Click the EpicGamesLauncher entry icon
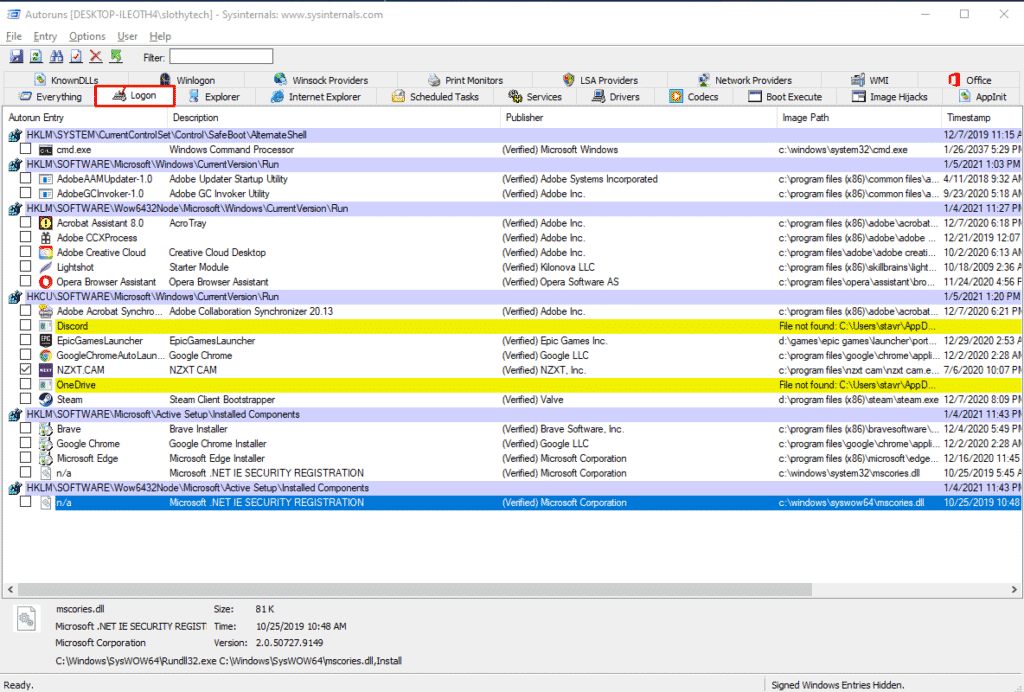The height and width of the screenshot is (692, 1024). click(46, 341)
